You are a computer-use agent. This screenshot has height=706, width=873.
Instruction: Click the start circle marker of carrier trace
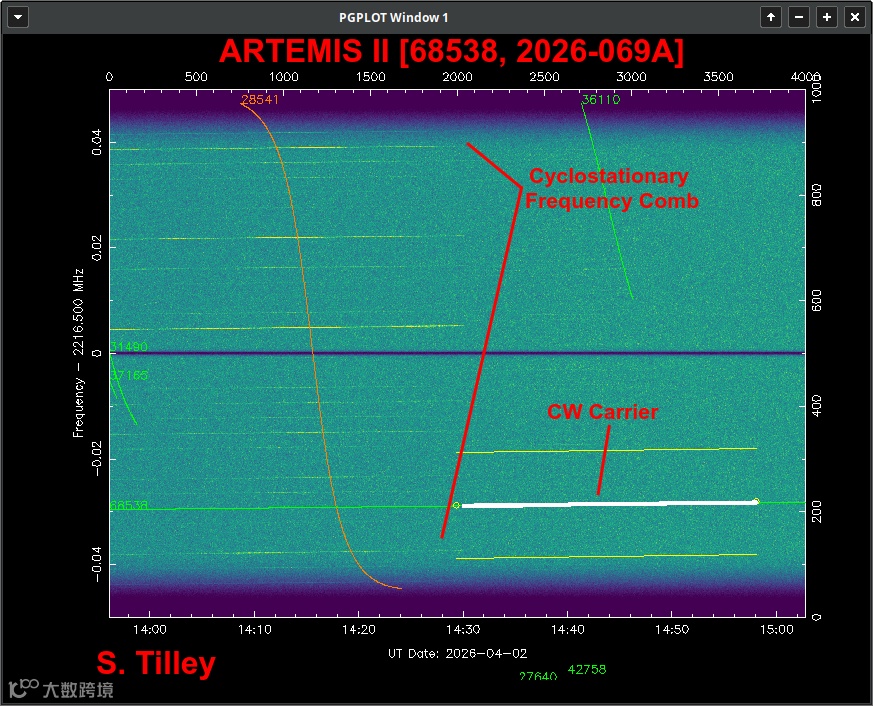tap(456, 506)
